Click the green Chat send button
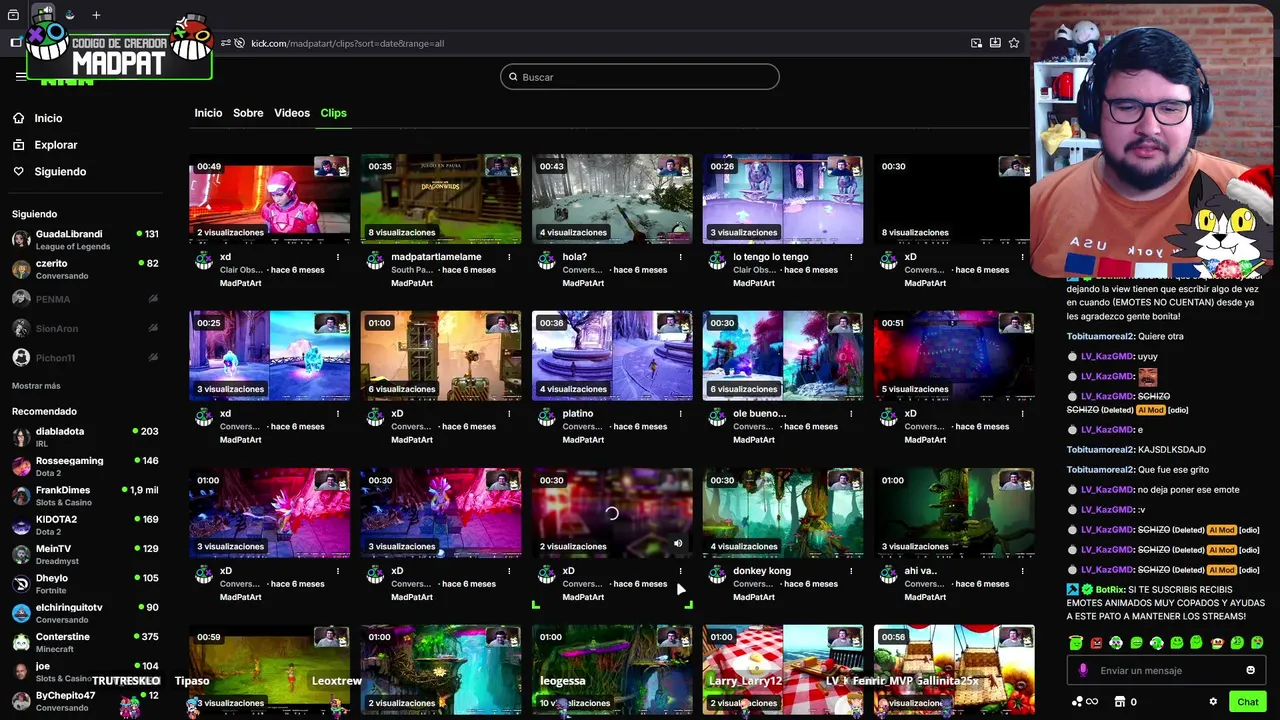This screenshot has height=720, width=1280. click(1247, 702)
